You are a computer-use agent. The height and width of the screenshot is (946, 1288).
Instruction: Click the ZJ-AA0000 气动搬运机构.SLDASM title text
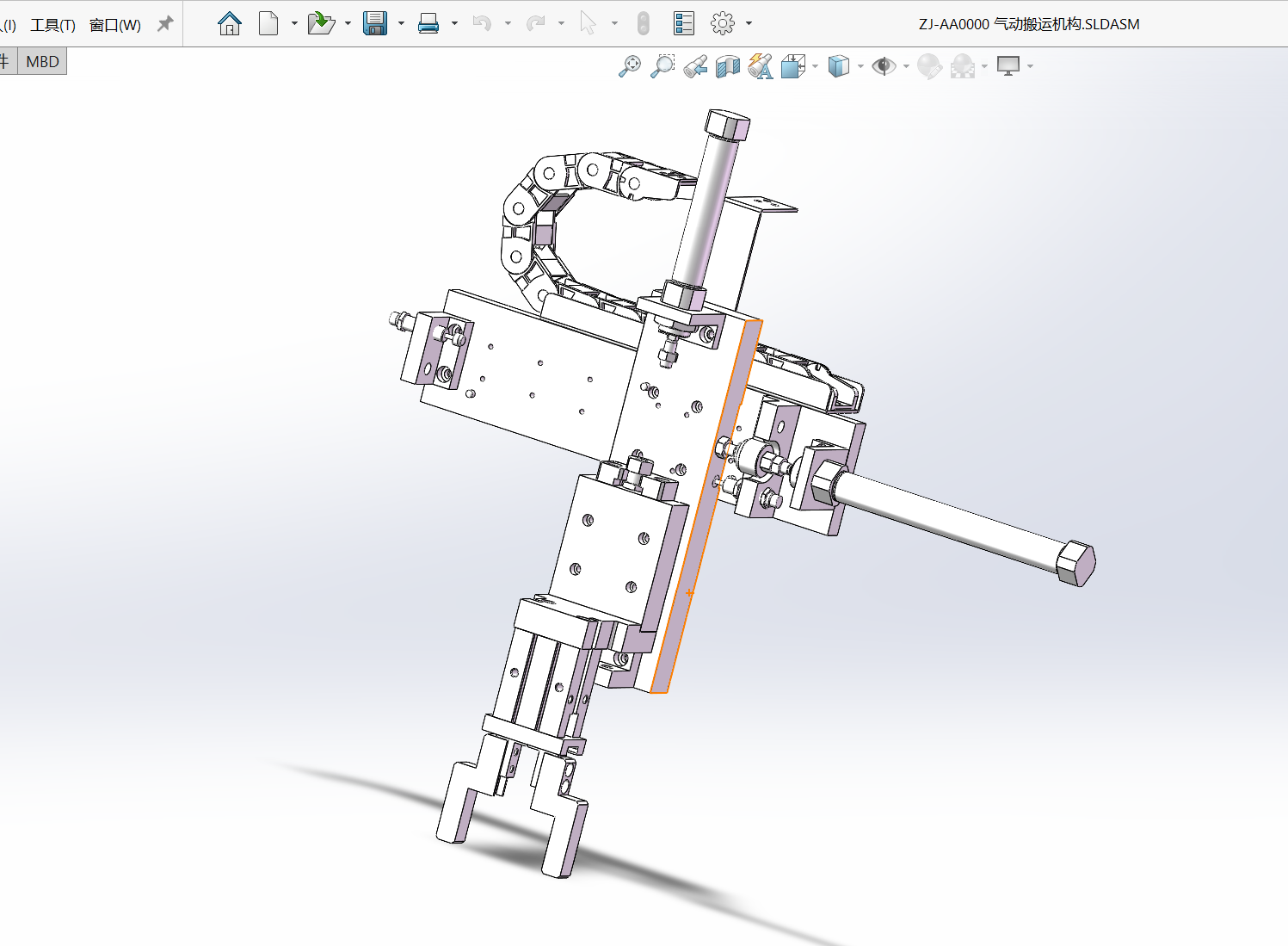(1029, 24)
